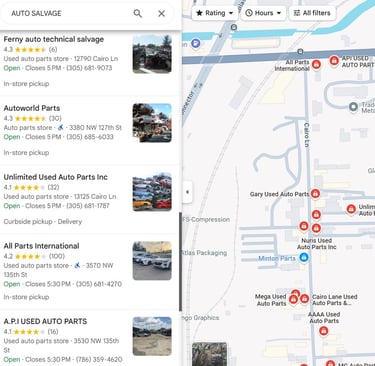Click the gray Trade Metal place marker

click(x=353, y=107)
